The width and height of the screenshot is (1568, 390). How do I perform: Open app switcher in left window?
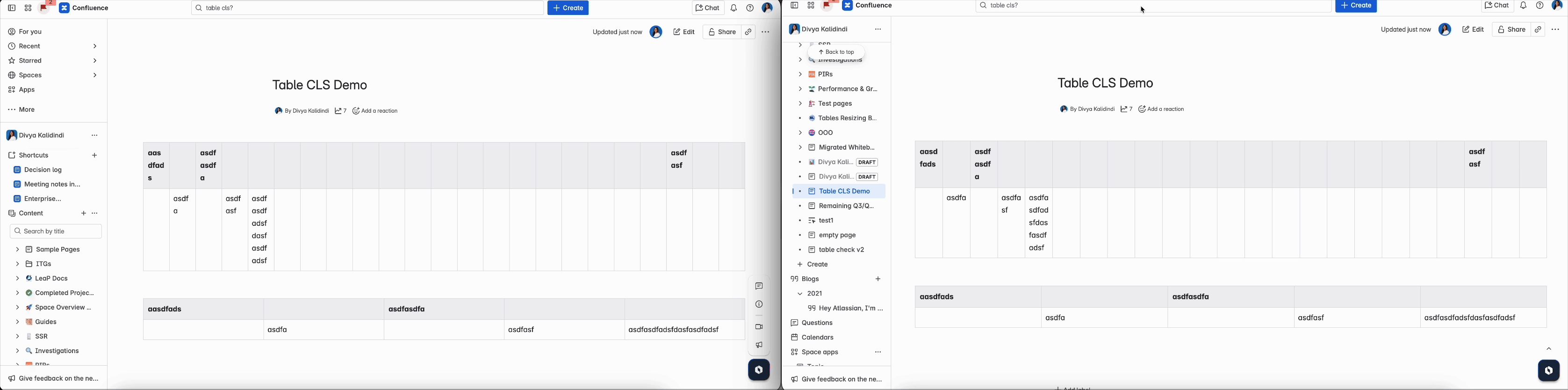(x=28, y=8)
